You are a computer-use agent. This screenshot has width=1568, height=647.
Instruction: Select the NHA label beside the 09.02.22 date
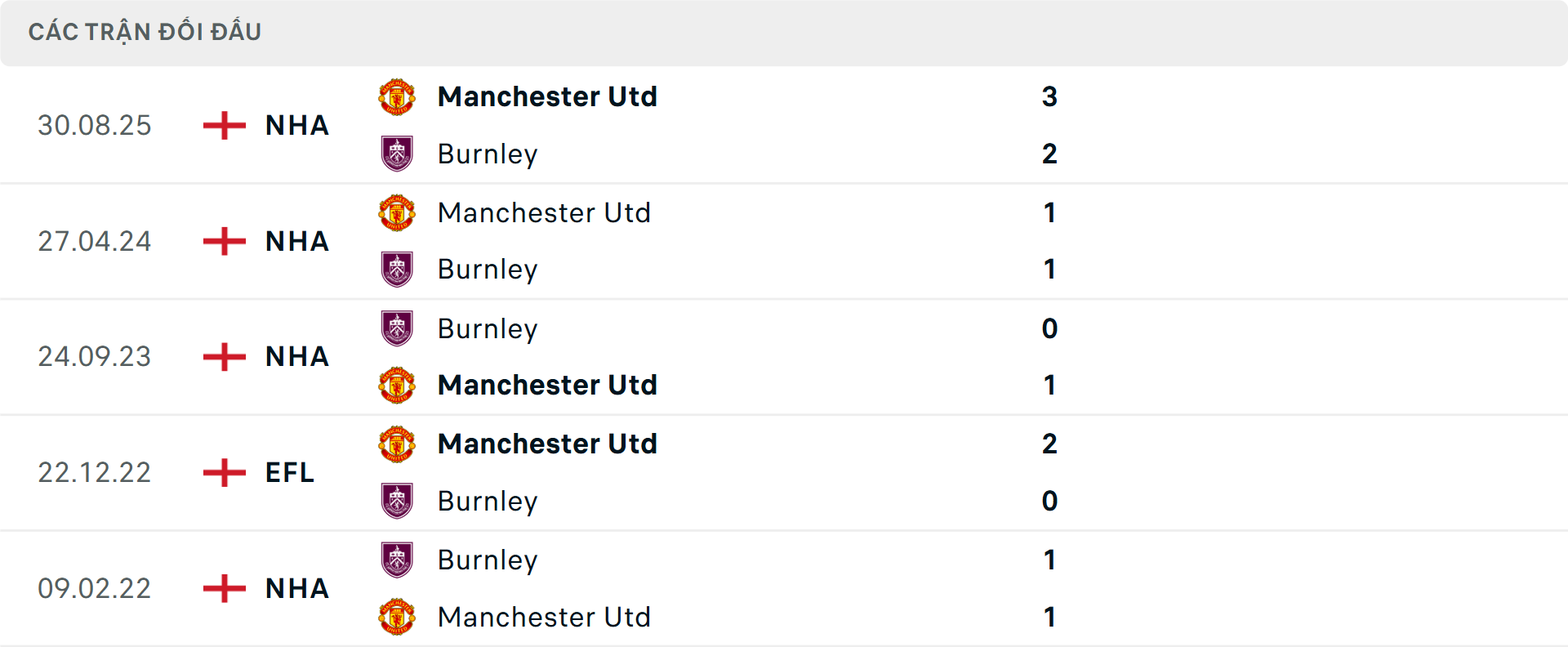click(296, 588)
